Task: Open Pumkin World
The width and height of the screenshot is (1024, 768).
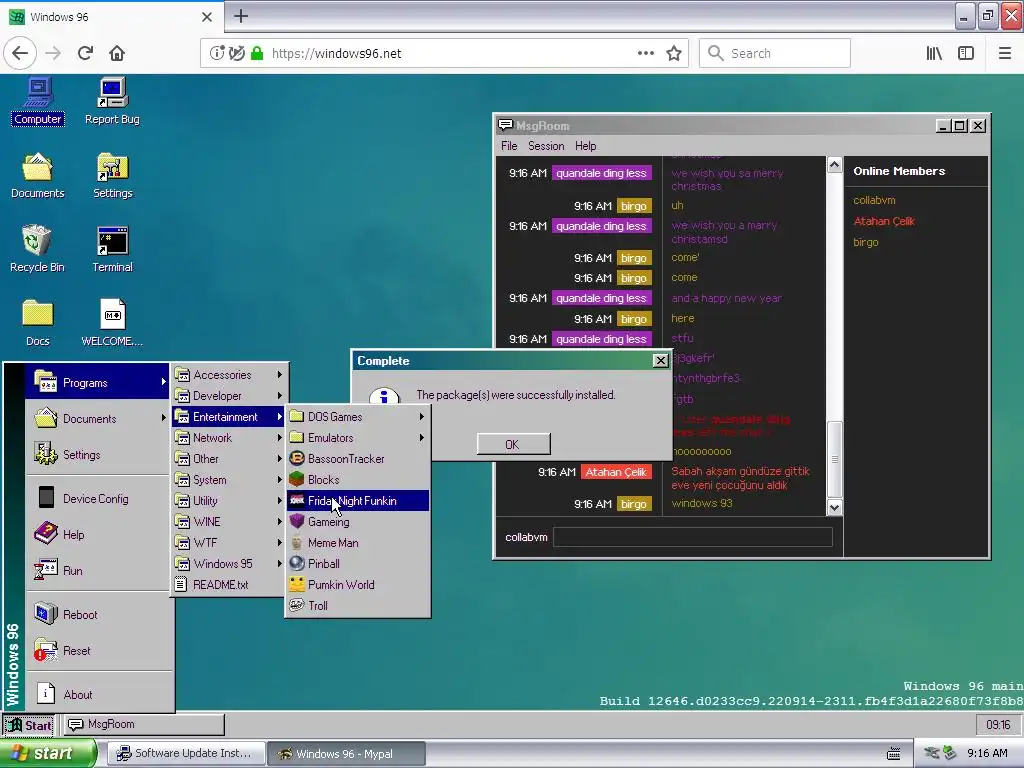Action: (x=358, y=584)
